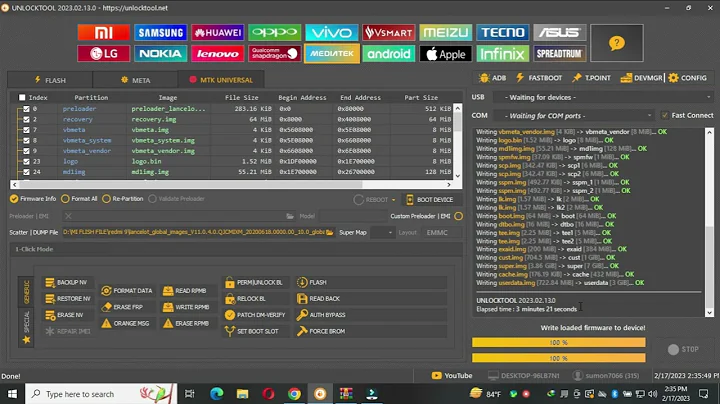Select the Nokia brand logo
The width and height of the screenshot is (720, 404).
click(x=161, y=54)
